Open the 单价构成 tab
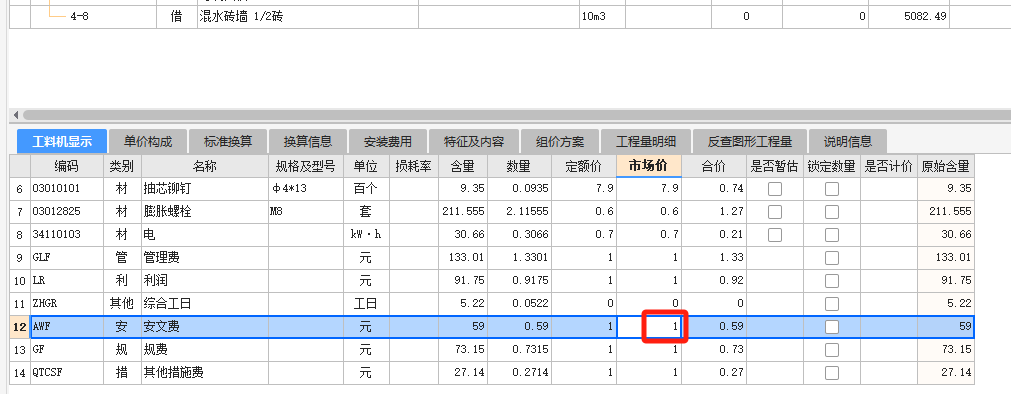Viewport: 1011px width, 394px height. coord(148,141)
